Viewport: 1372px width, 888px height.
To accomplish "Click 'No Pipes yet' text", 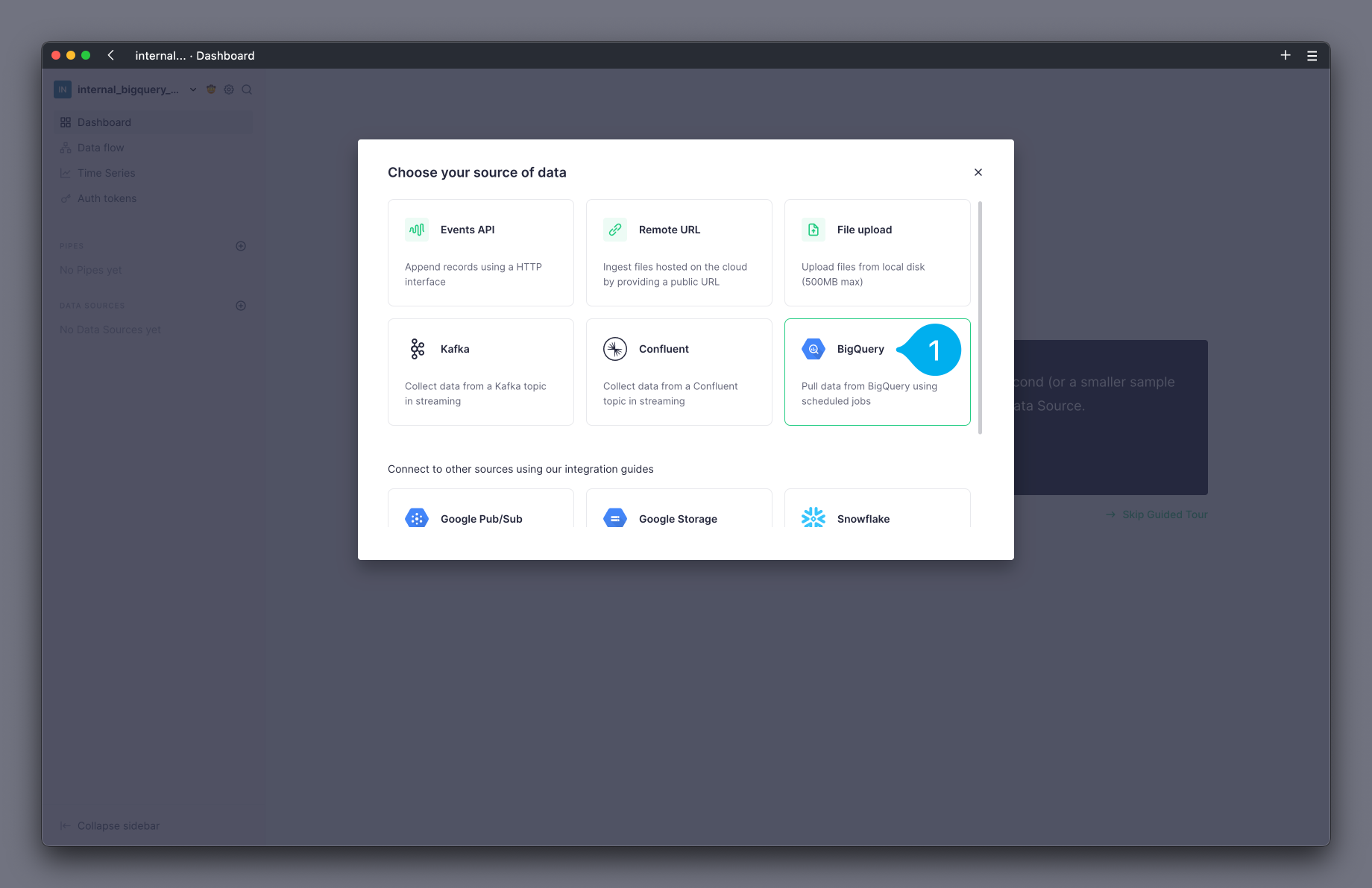I will (90, 270).
